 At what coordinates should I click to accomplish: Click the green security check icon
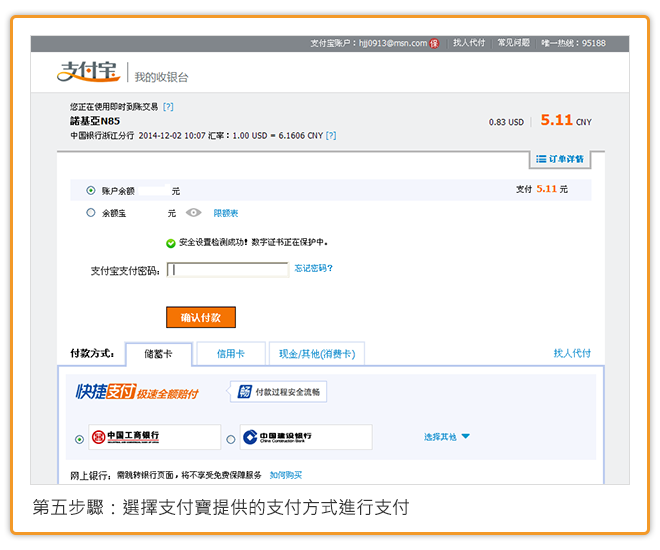(x=170, y=242)
